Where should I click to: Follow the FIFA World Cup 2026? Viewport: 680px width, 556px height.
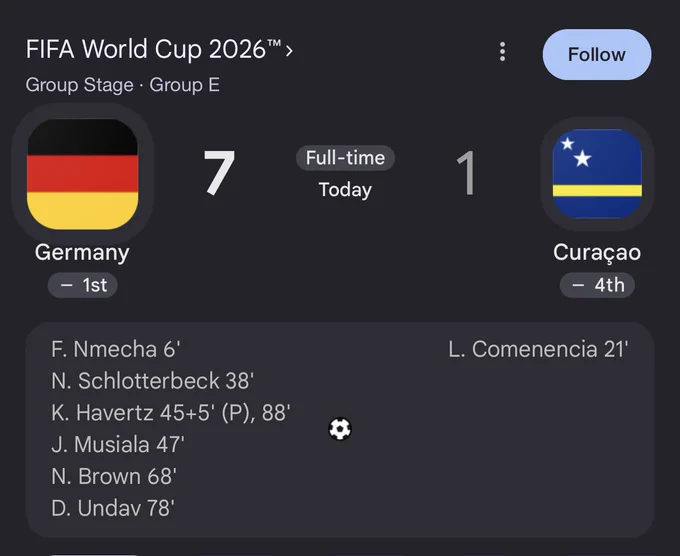click(x=597, y=55)
